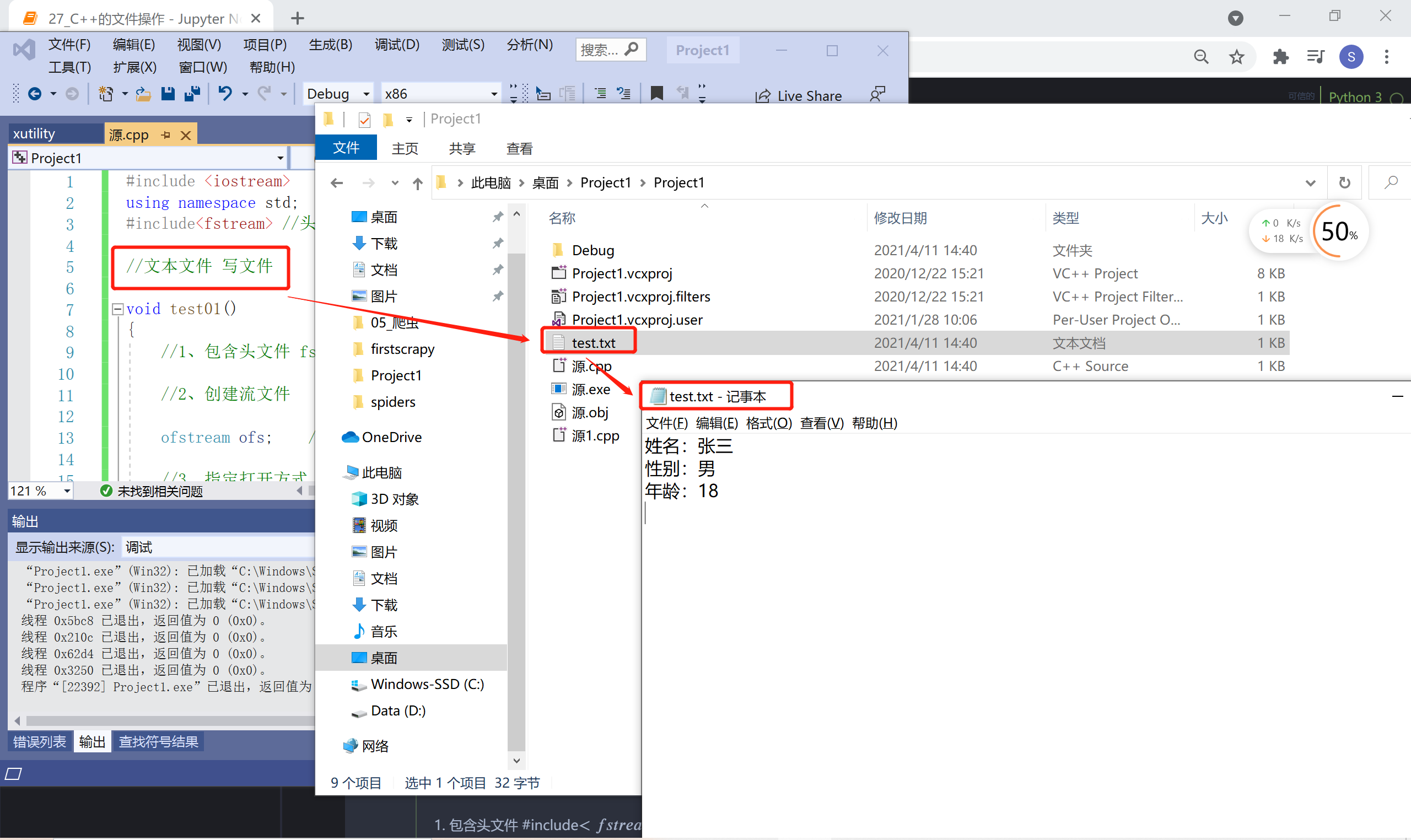Click the feedback person icon beside Live Share

(877, 95)
